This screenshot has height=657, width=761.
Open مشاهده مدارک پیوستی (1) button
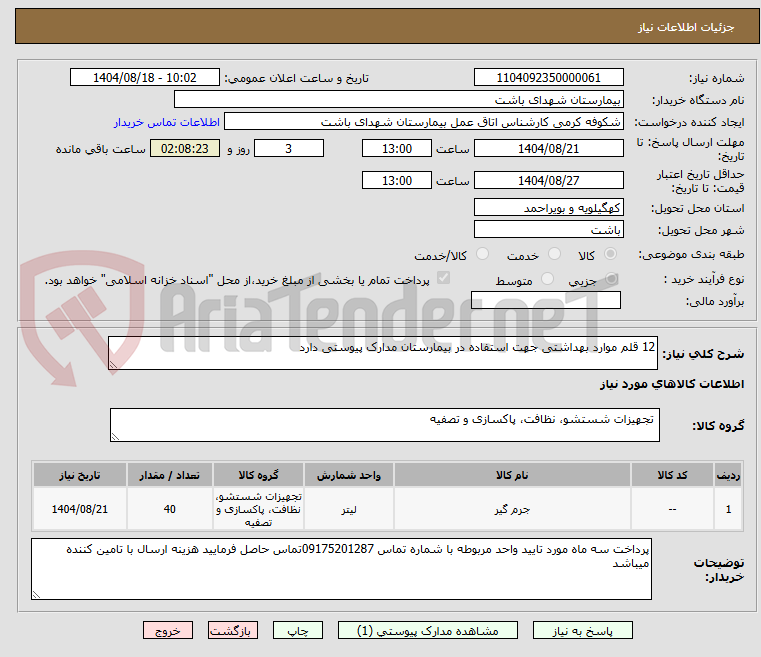428,630
